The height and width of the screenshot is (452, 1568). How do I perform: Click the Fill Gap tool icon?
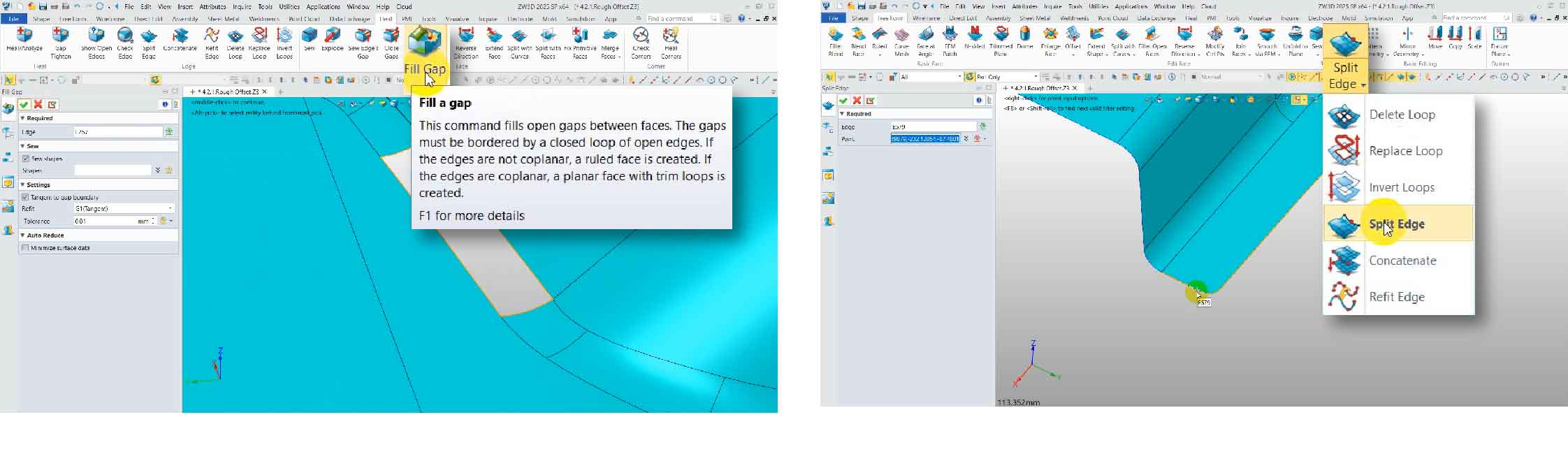[424, 43]
